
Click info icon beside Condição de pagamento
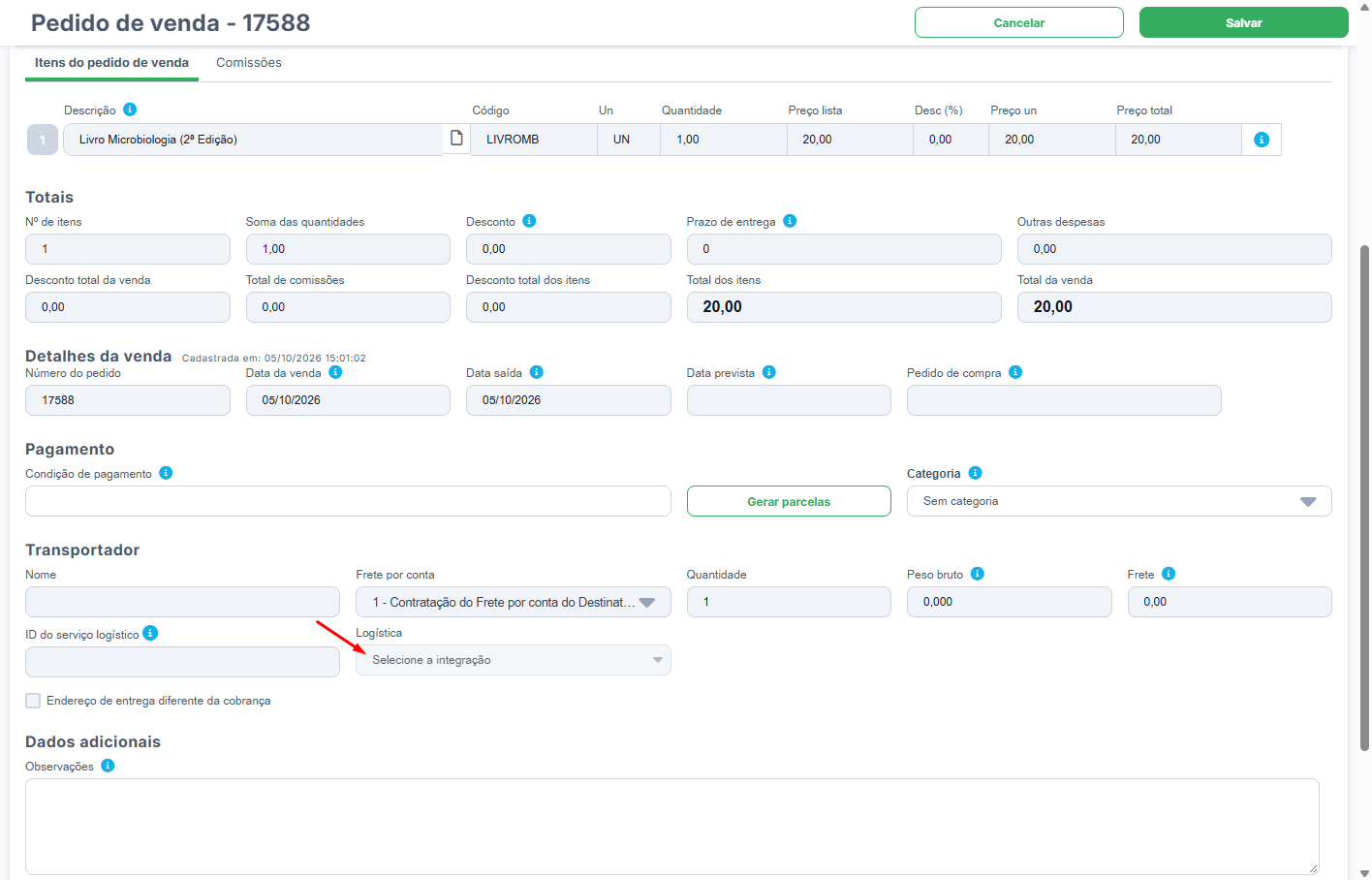[x=166, y=473]
